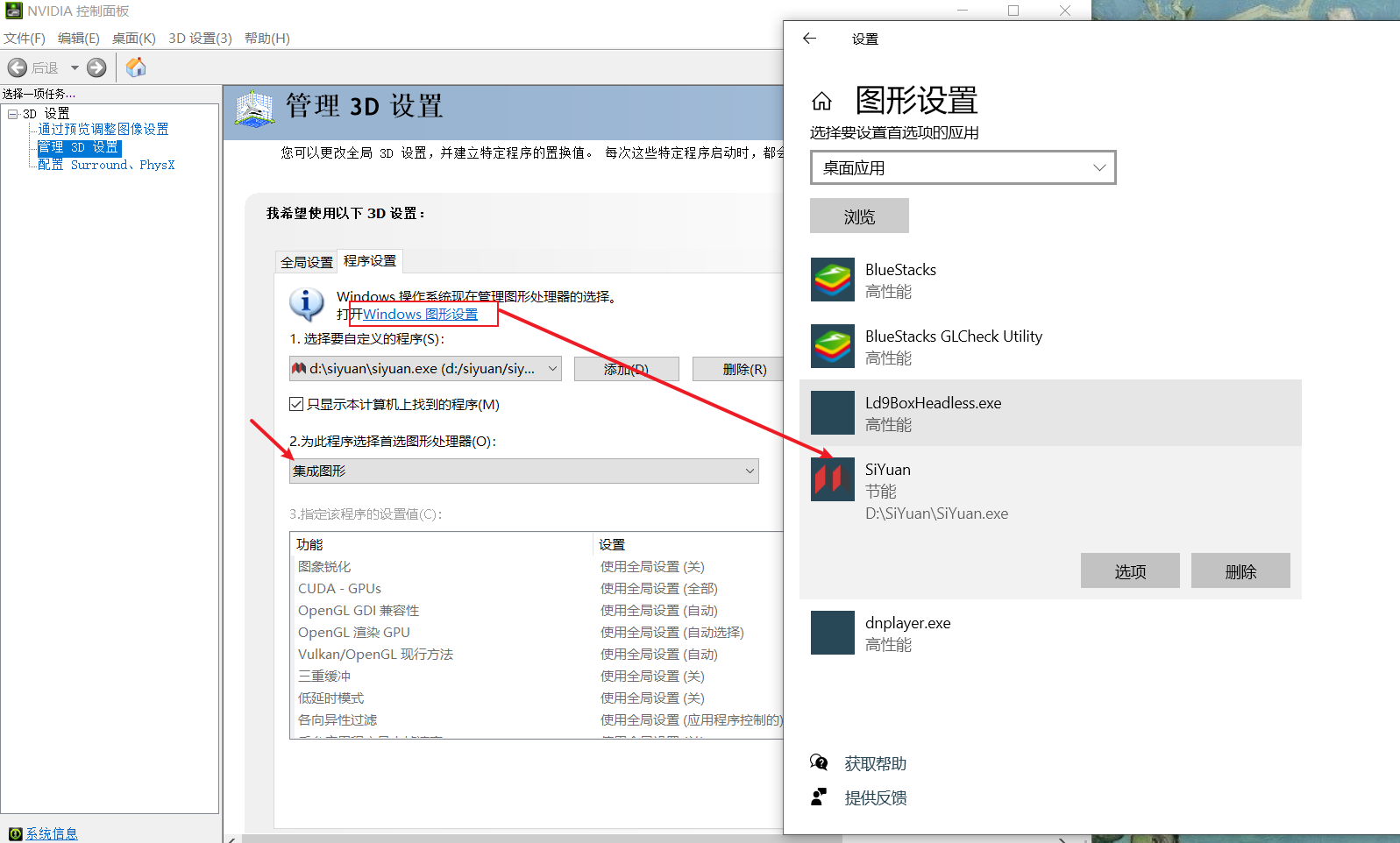Click the info icon beside Windows notice
This screenshot has width=1400, height=843.
306,304
